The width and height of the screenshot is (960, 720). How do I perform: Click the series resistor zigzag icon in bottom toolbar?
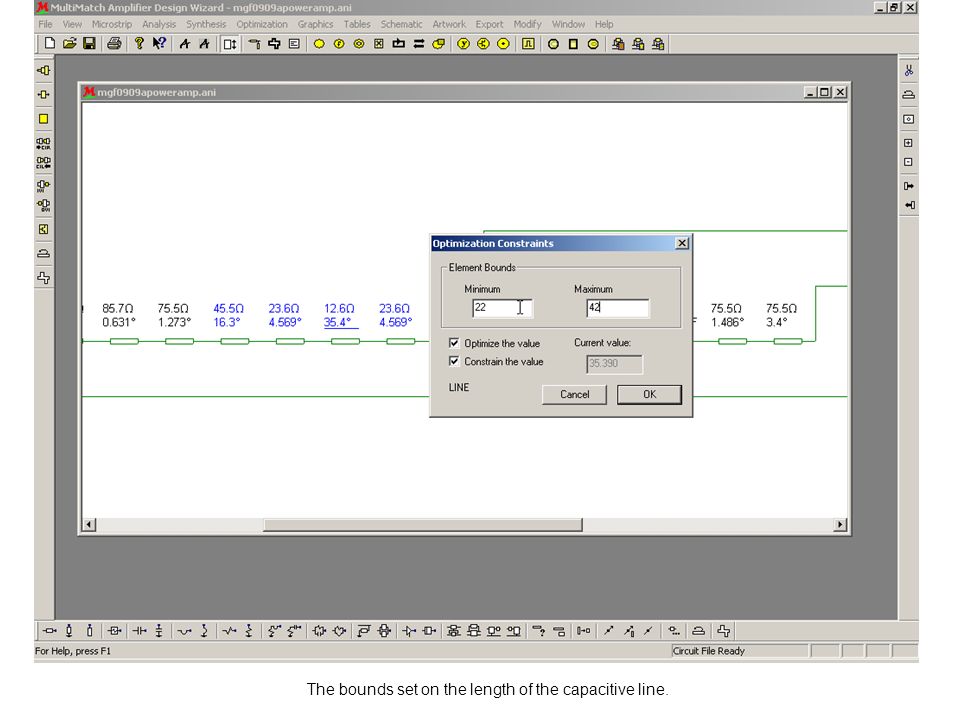(x=229, y=631)
